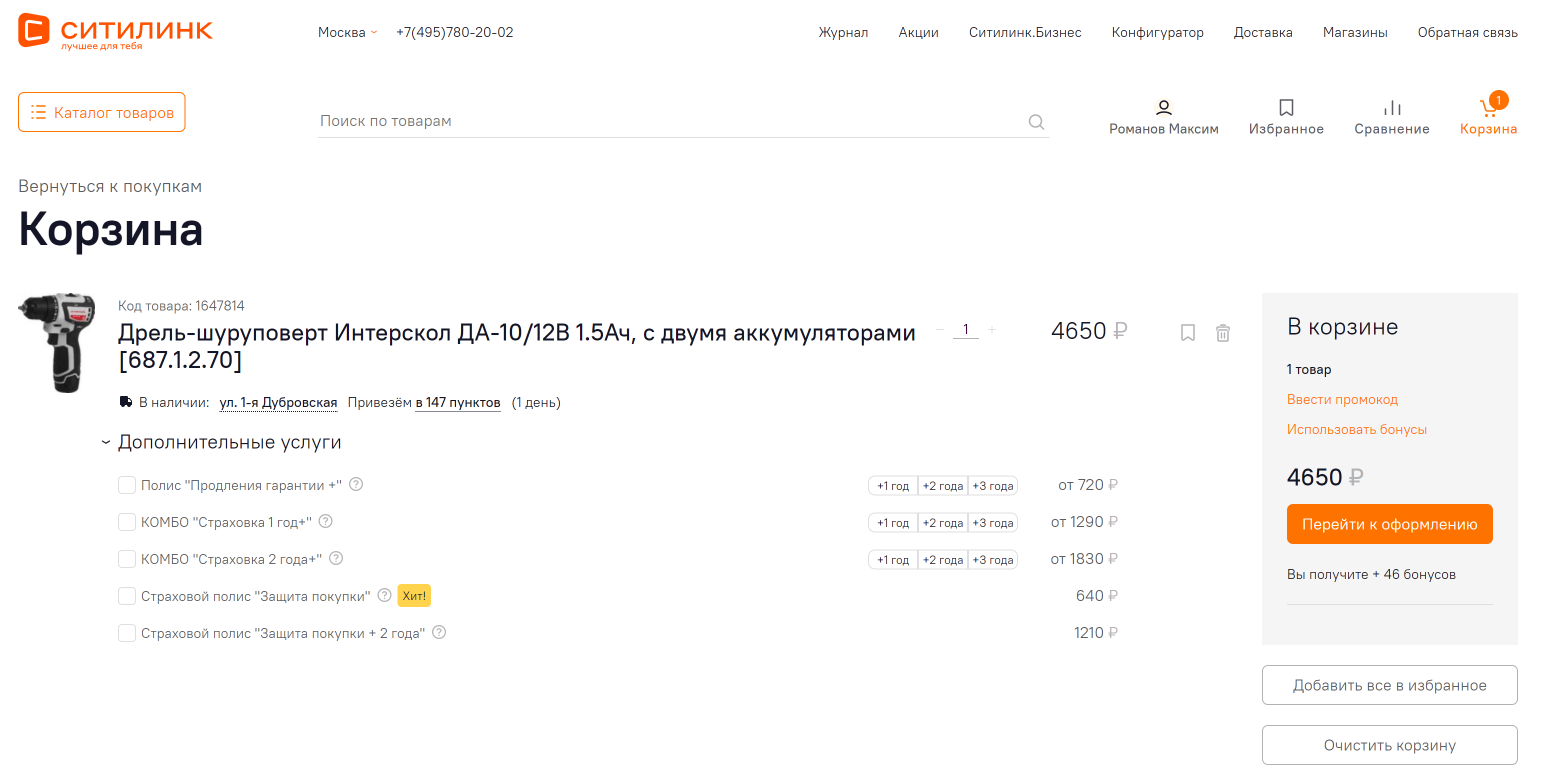Tick Страховой полис "Защита покупки" checkbox
This screenshot has height=781, width=1559.
127,596
